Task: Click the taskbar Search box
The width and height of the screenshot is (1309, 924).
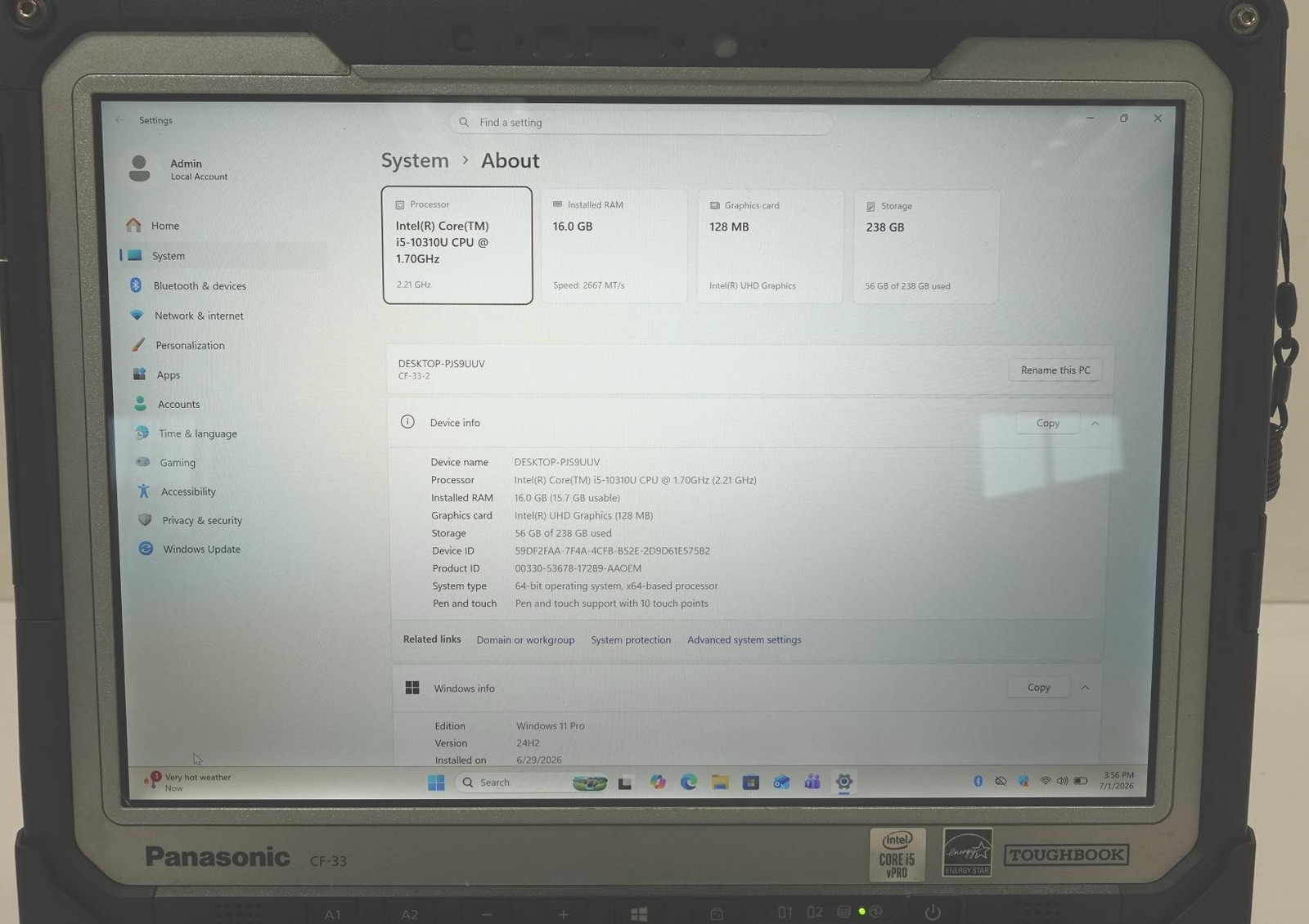Action: tap(532, 783)
